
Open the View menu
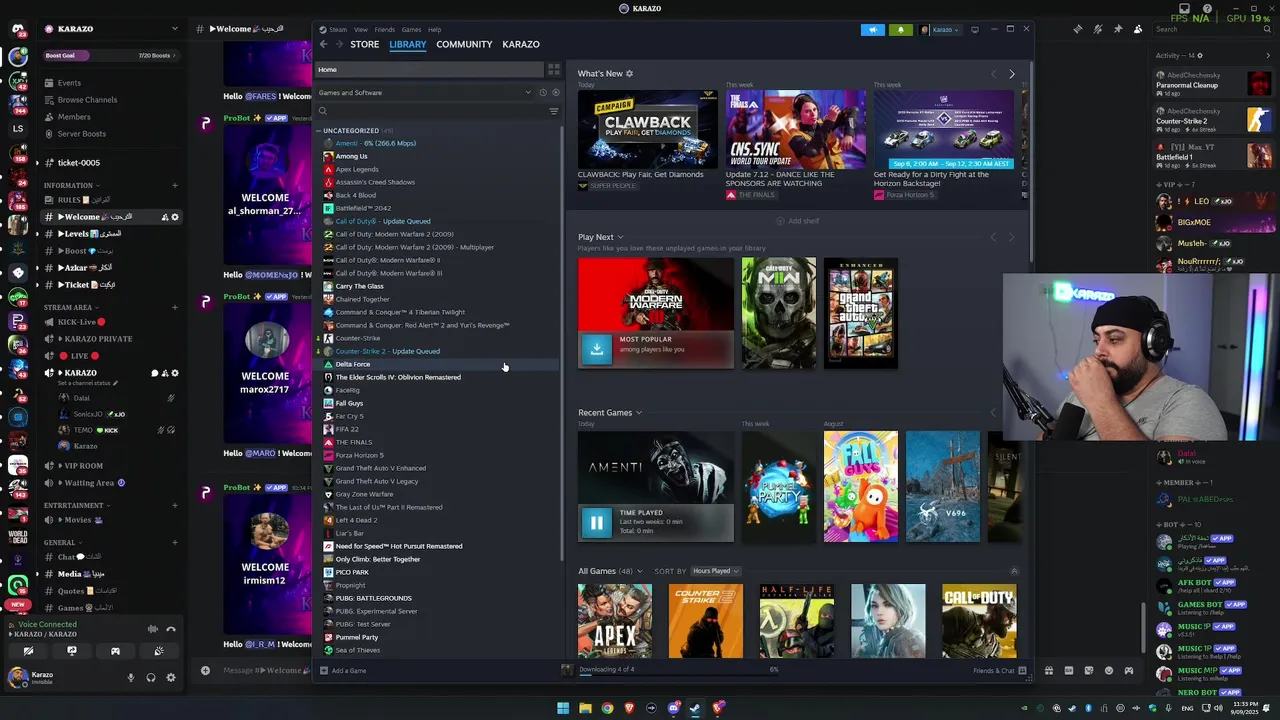click(361, 30)
